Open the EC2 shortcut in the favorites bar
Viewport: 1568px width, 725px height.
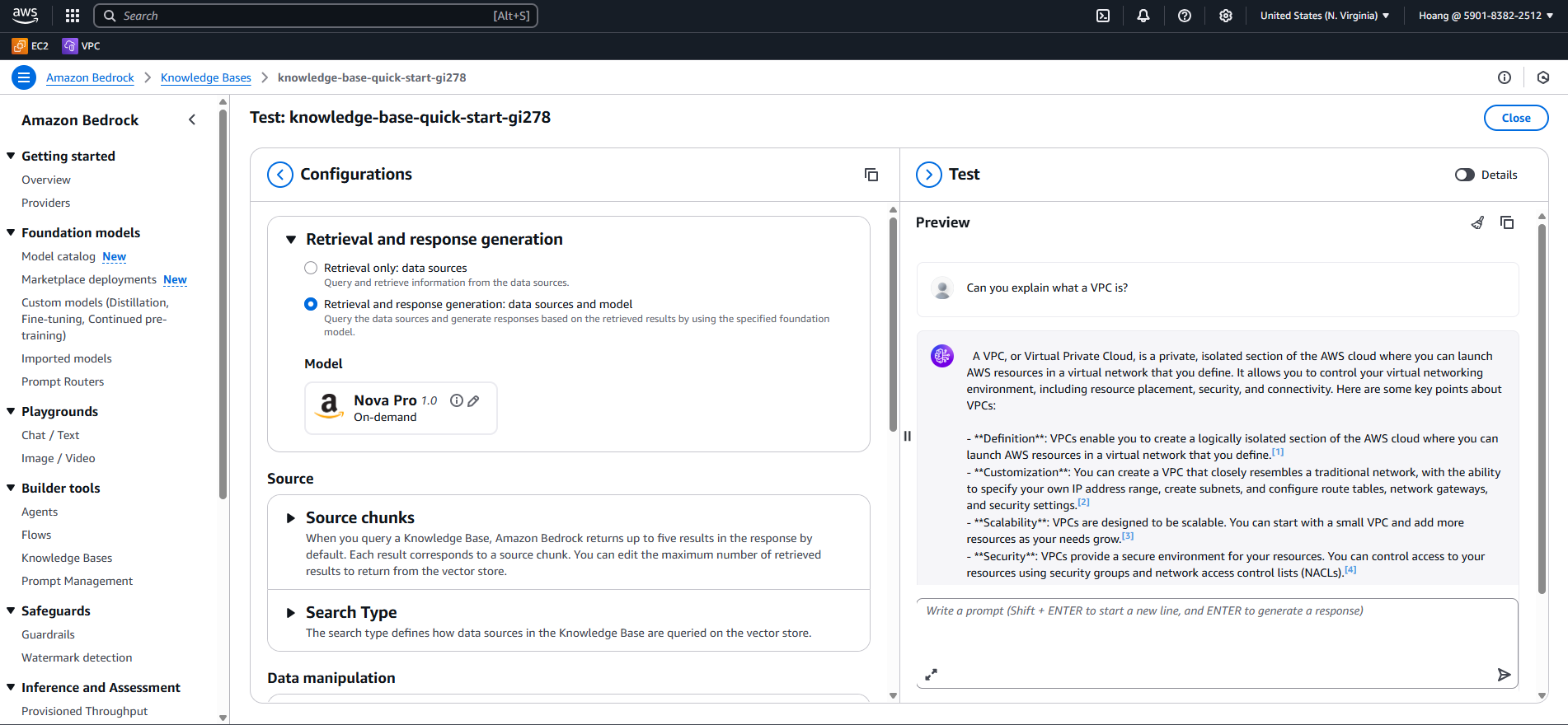[x=31, y=46]
